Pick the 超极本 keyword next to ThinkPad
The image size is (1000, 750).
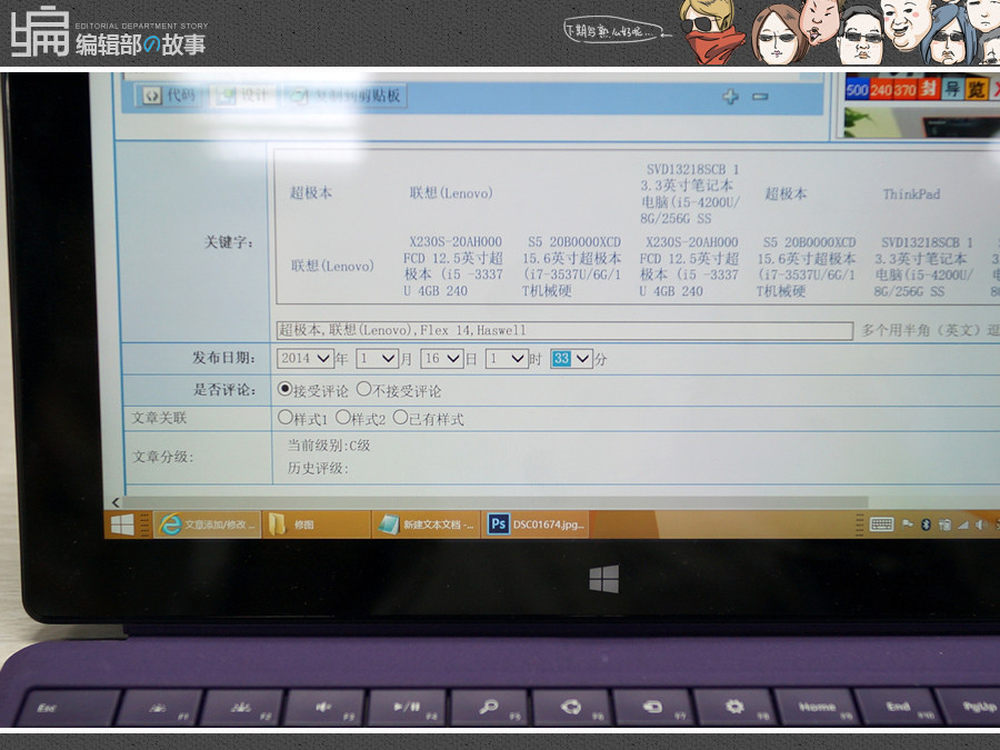tap(786, 193)
